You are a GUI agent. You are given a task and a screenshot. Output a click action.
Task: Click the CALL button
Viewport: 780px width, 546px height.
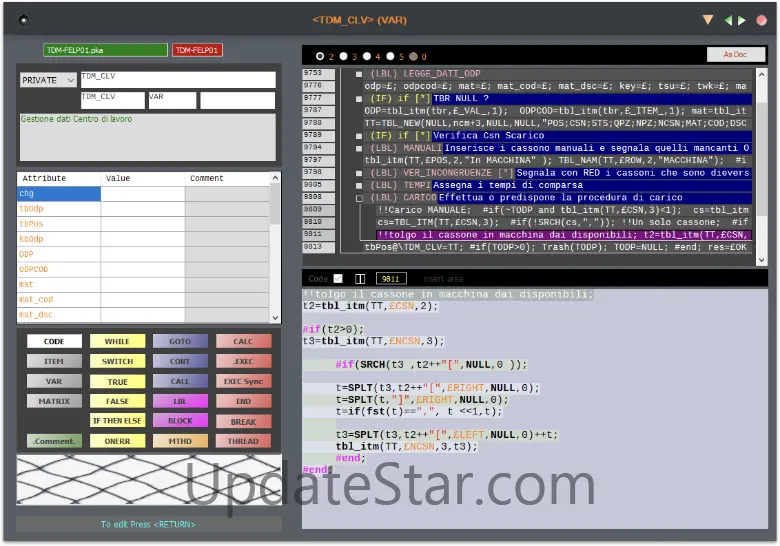pyautogui.click(x=180, y=381)
